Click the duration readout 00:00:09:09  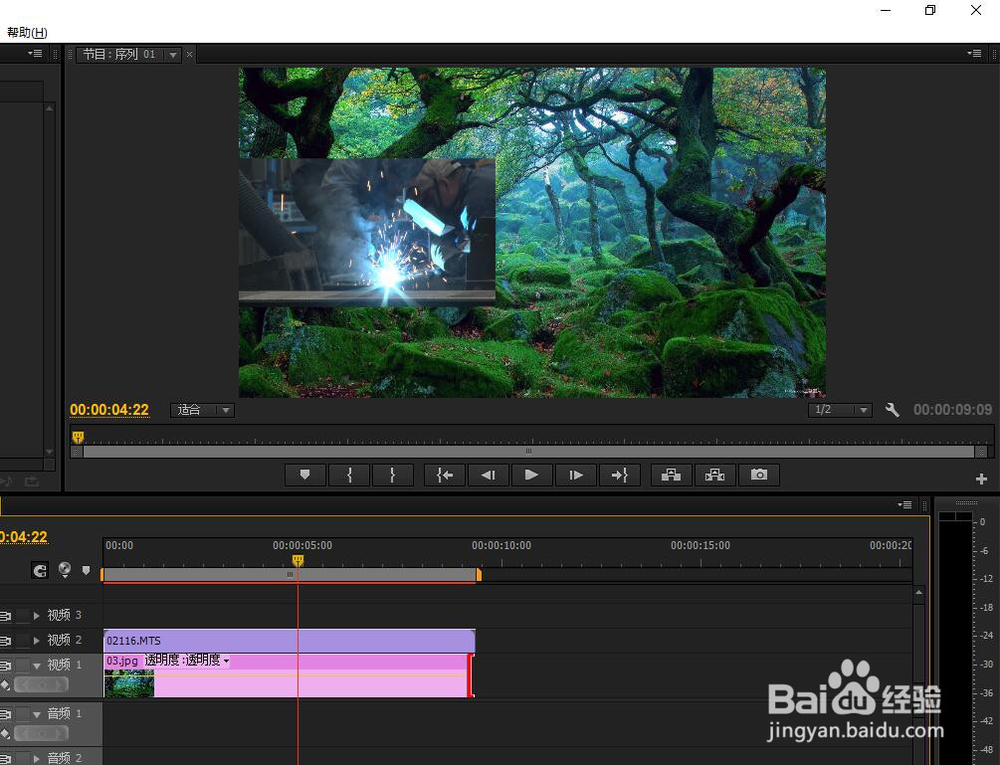pyautogui.click(x=952, y=410)
